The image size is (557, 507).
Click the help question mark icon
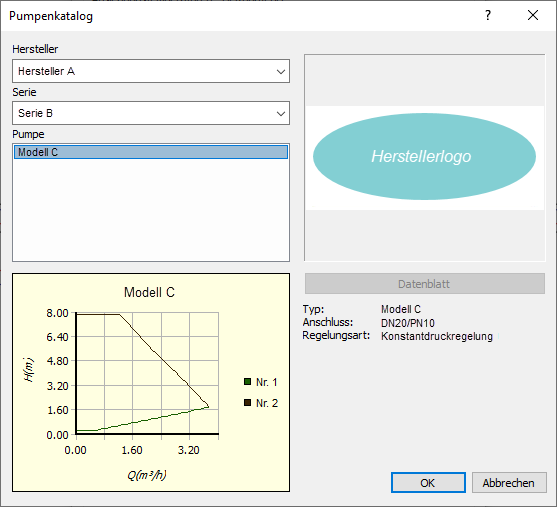tap(488, 15)
